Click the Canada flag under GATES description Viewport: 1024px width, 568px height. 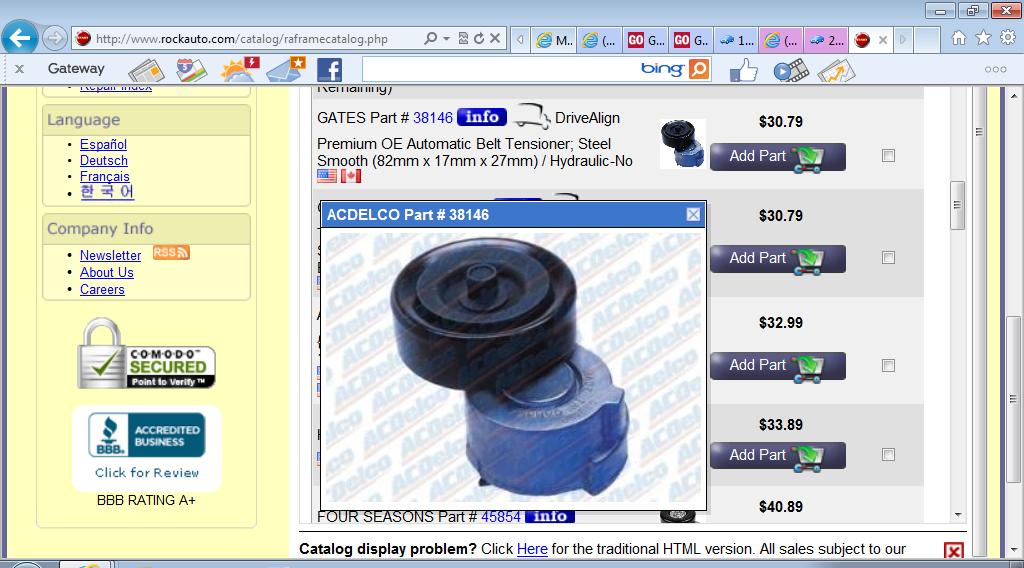[x=351, y=176]
